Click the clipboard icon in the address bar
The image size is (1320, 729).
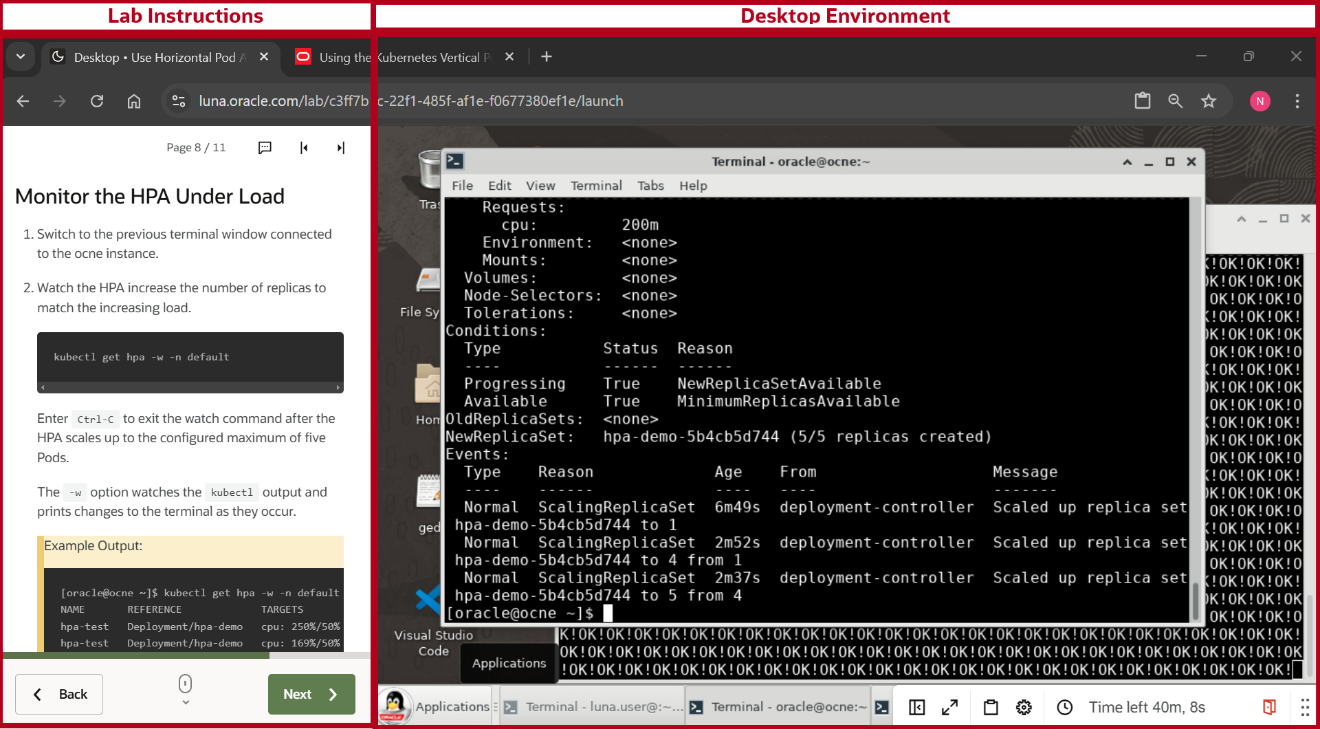pos(1142,101)
